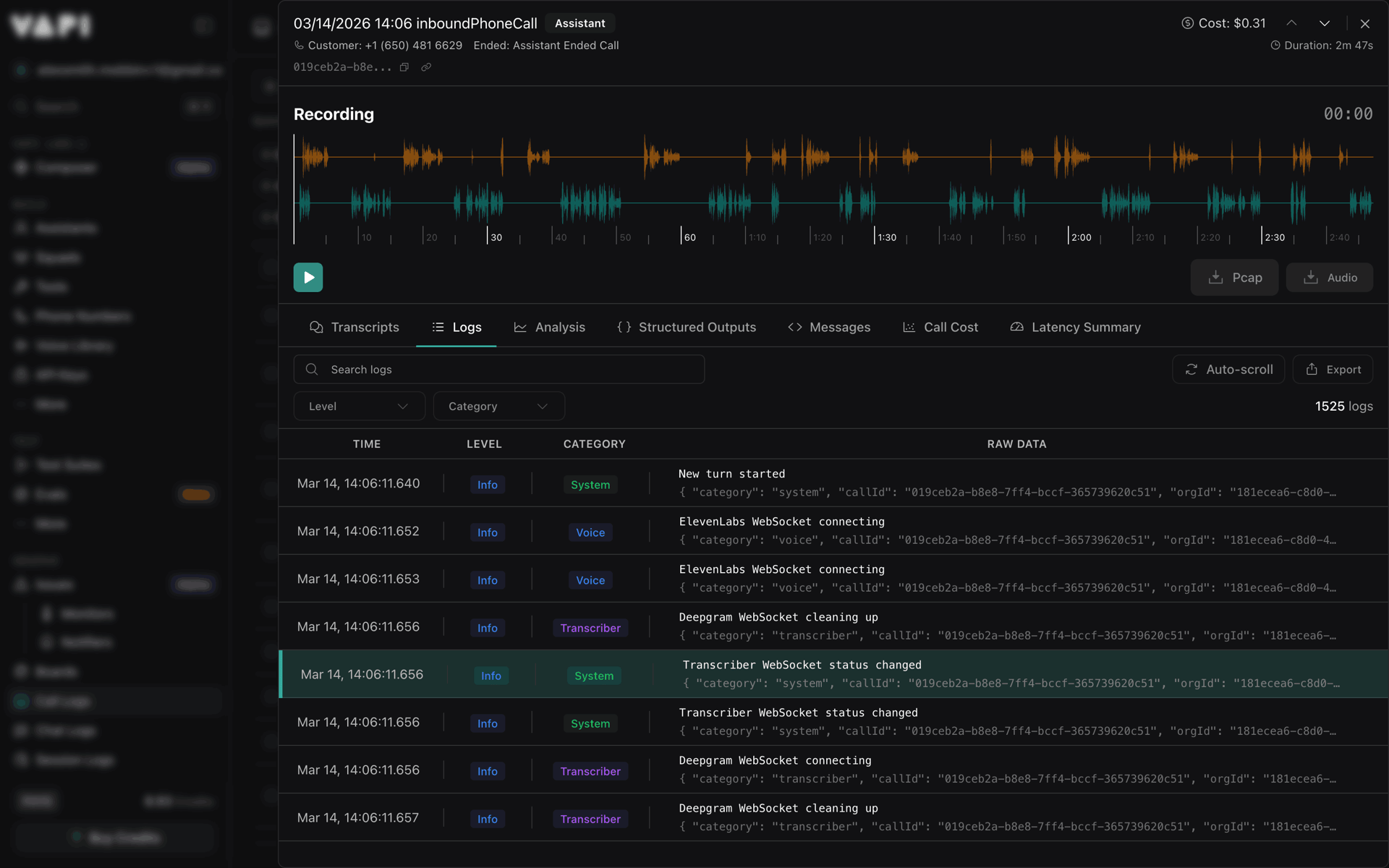Toggle the Auto-scroll button
Viewport: 1389px width, 868px height.
coord(1228,369)
